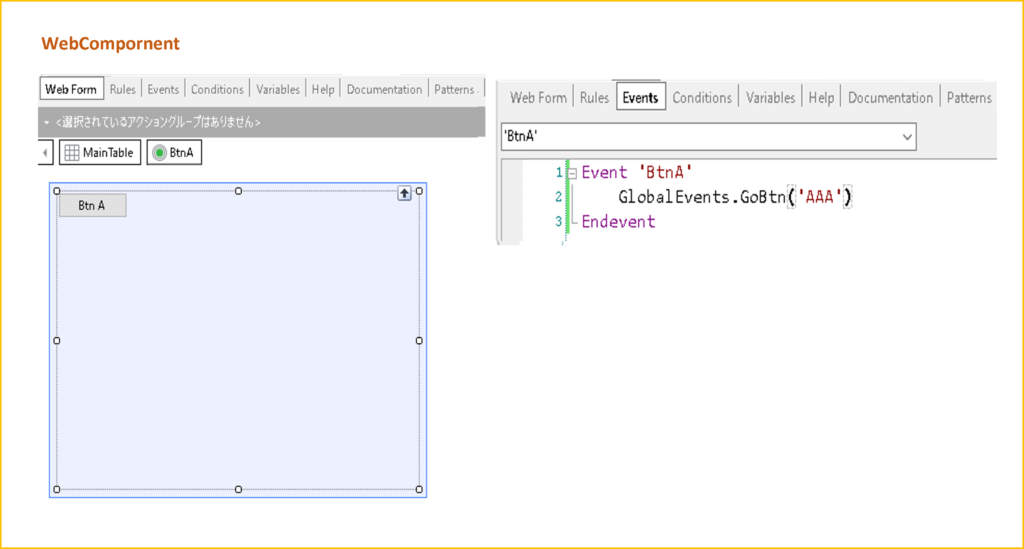
Task: Show Documentation tab in left panel
Action: 384,89
